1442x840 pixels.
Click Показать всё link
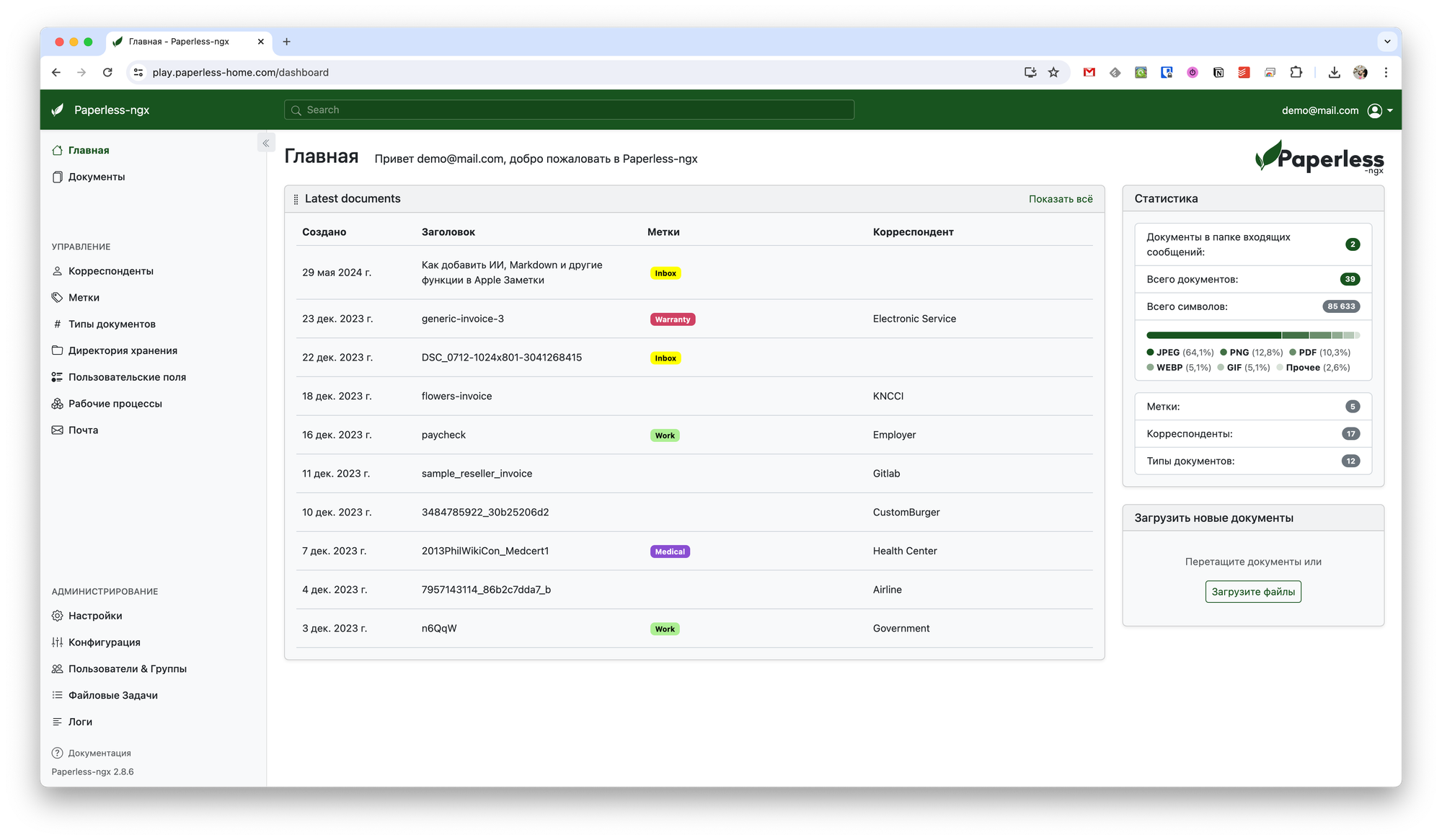tap(1060, 199)
